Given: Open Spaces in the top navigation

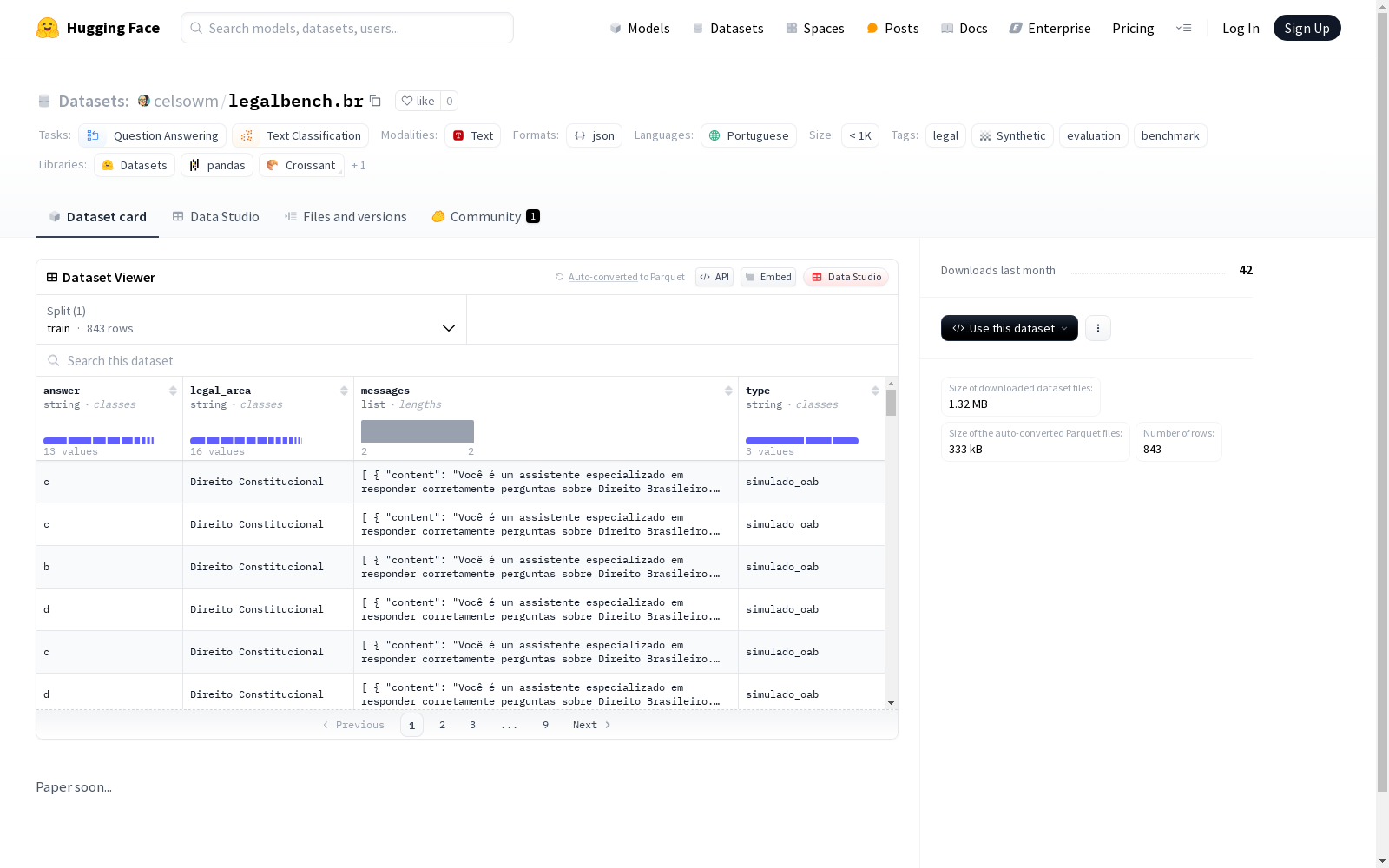Looking at the screenshot, I should 815,28.
